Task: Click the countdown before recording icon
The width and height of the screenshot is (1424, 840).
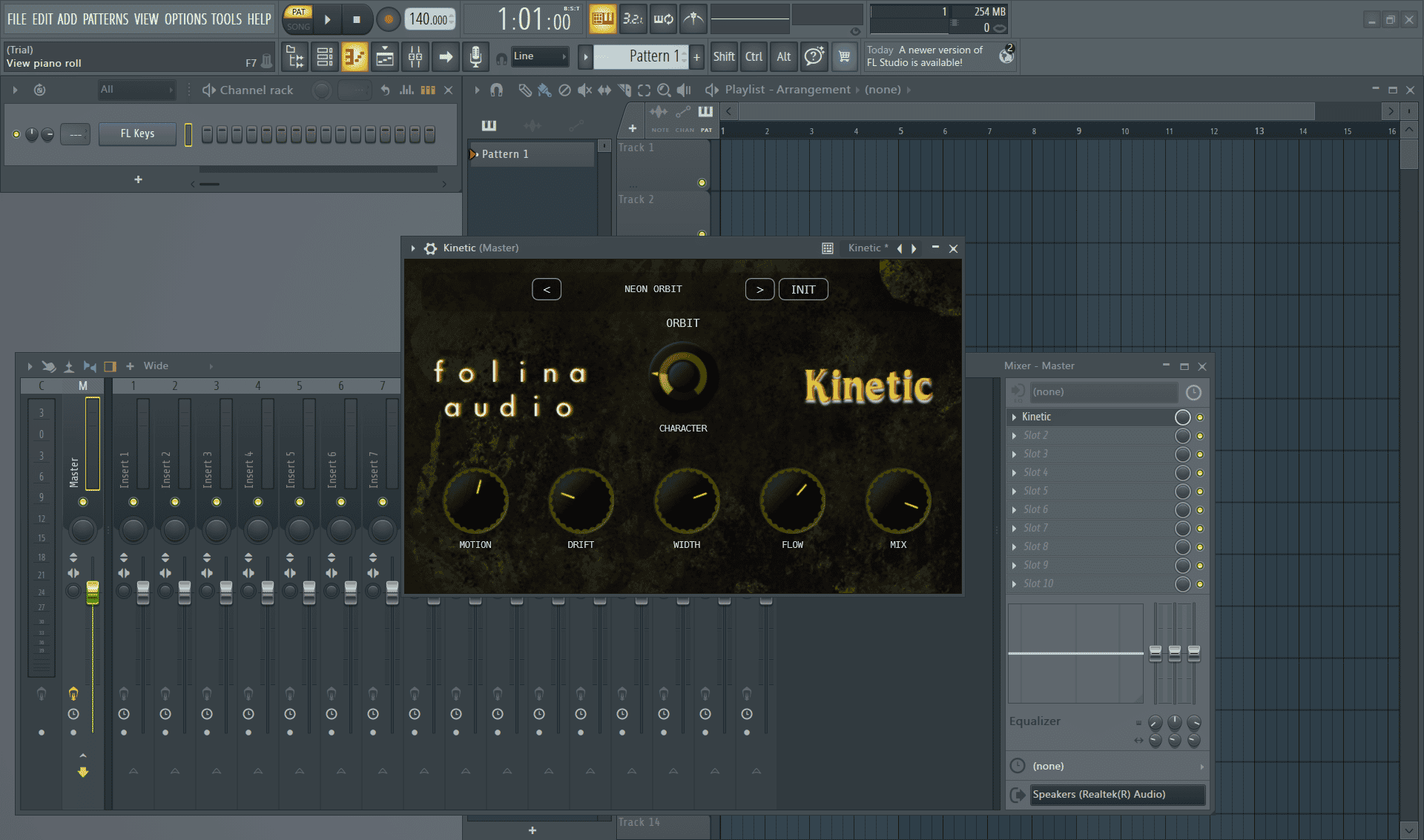Action: (633, 19)
